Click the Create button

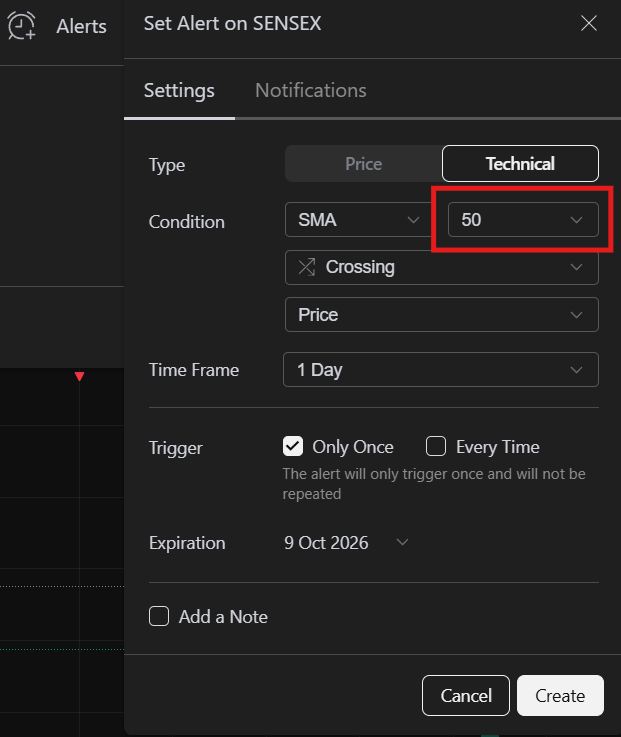(x=560, y=696)
